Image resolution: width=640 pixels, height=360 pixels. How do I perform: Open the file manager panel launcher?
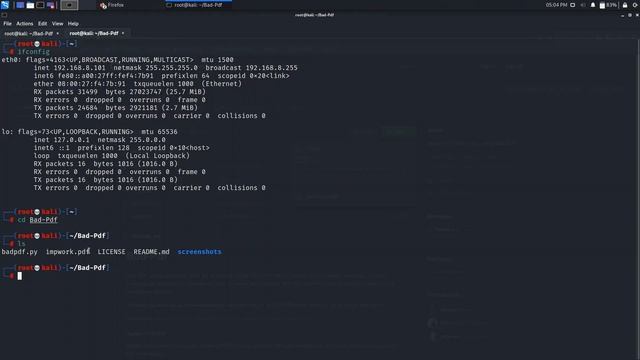click(x=30, y=5)
